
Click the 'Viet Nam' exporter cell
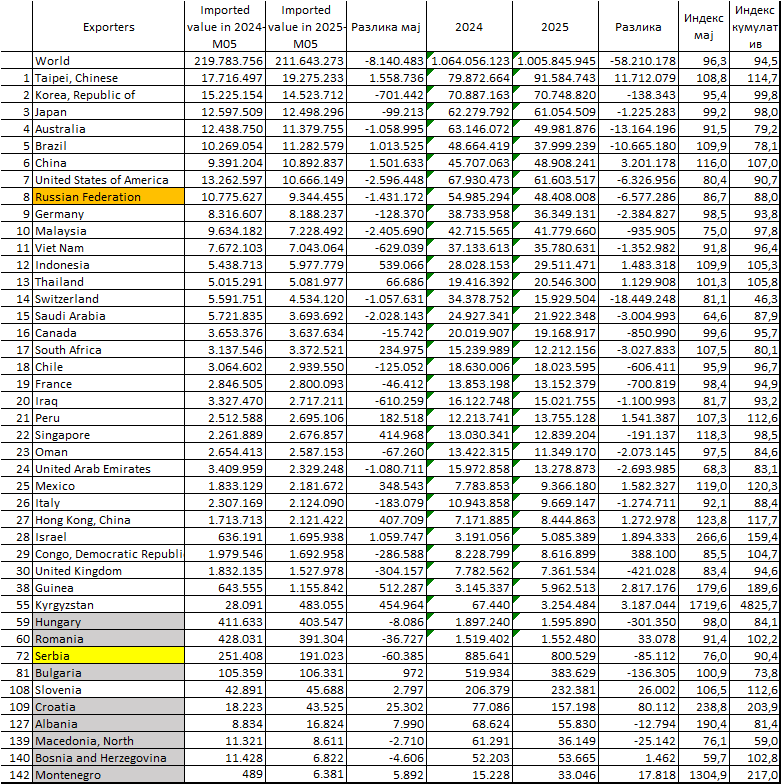[108, 248]
